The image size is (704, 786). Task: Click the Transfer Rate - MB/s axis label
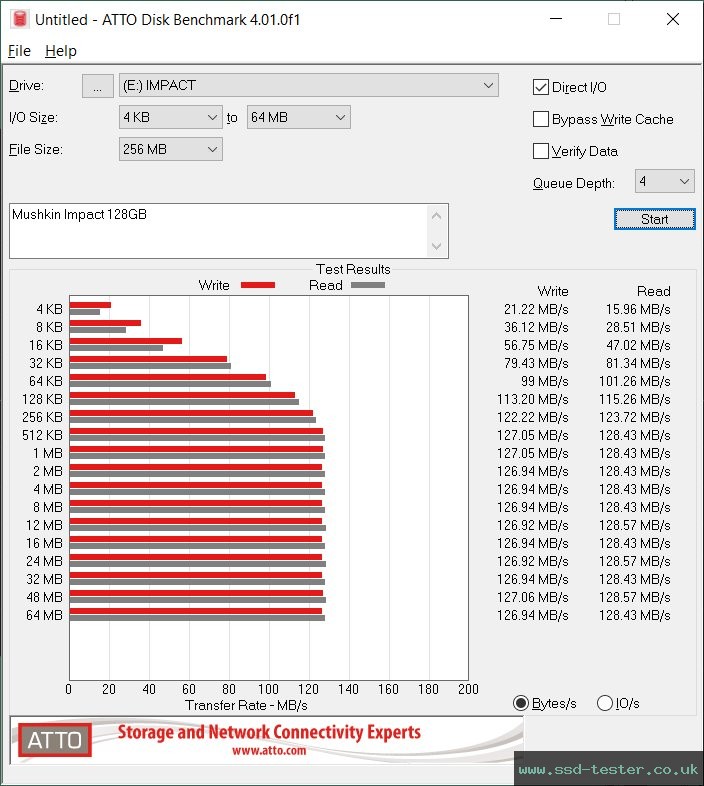(x=246, y=705)
